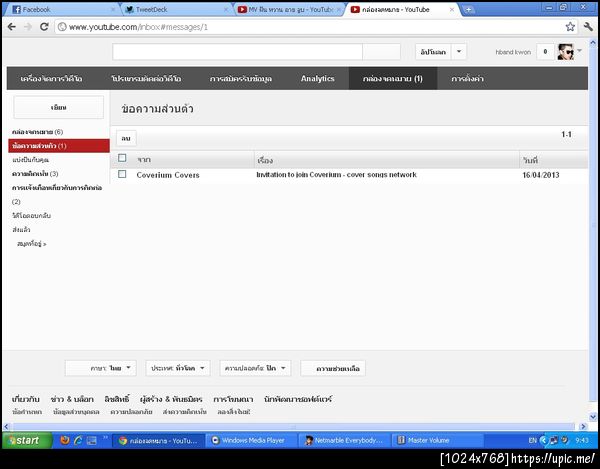Open the subscriptions navigation item
Image resolution: width=600 pixels, height=469 pixels.
pyautogui.click(x=241, y=78)
